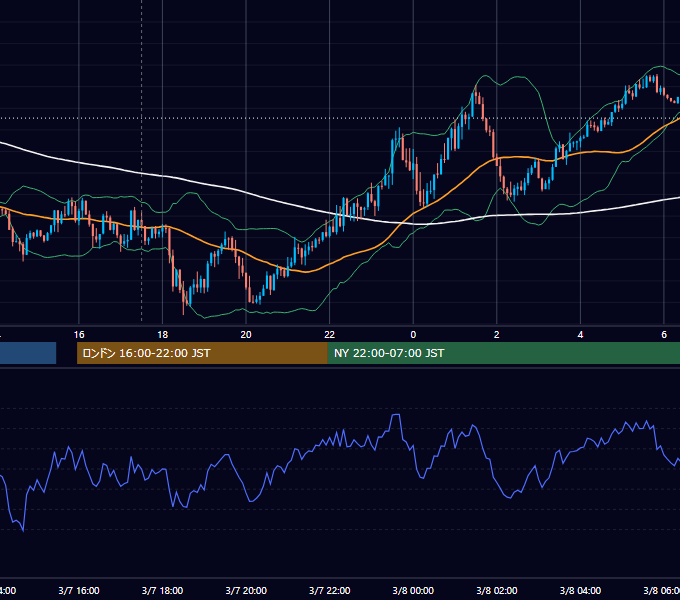Image resolution: width=680 pixels, height=600 pixels.
Task: Click the 16 hour label on price chart
Action: tap(79, 335)
